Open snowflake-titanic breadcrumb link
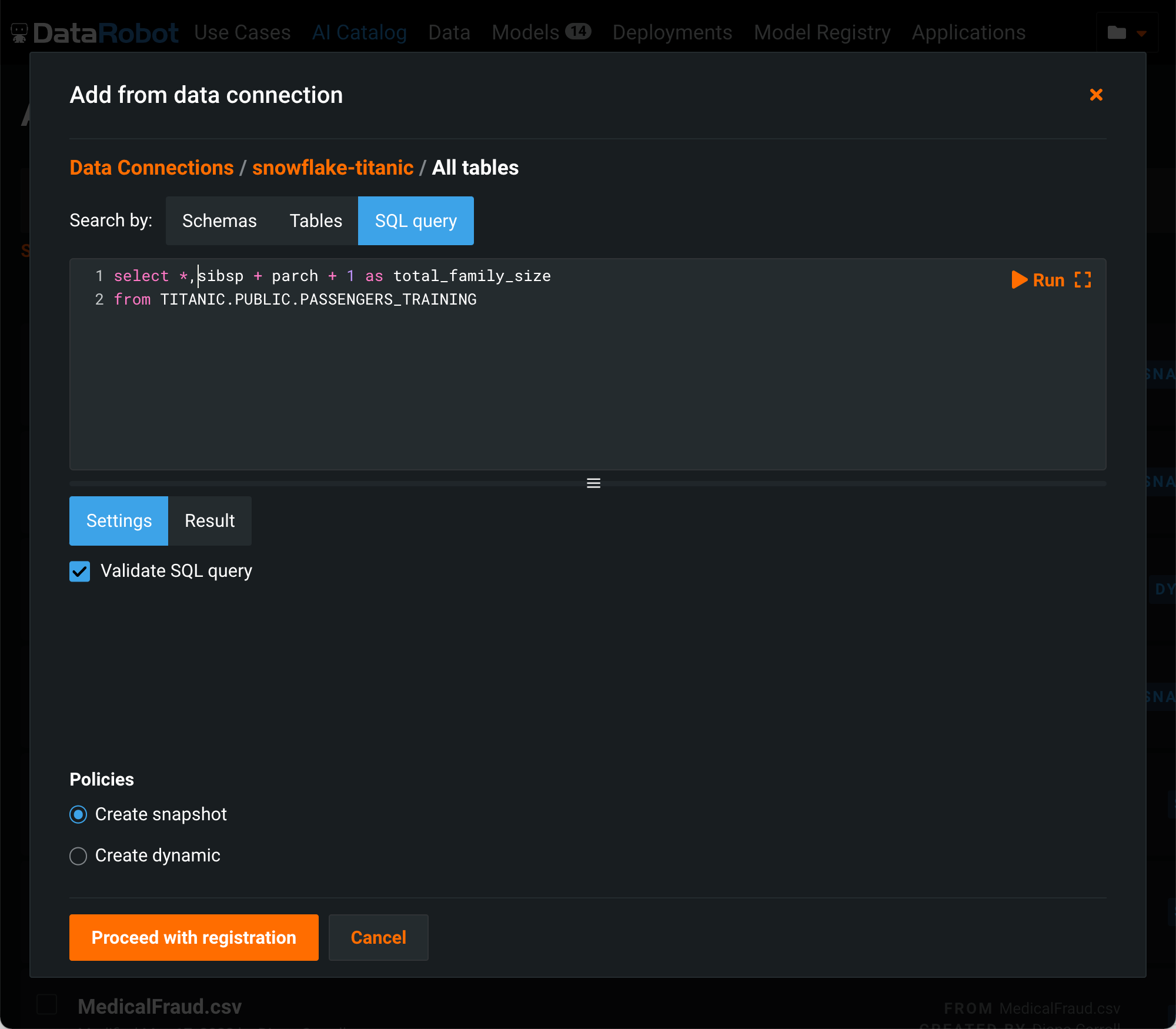This screenshot has height=1029, width=1176. click(x=333, y=168)
